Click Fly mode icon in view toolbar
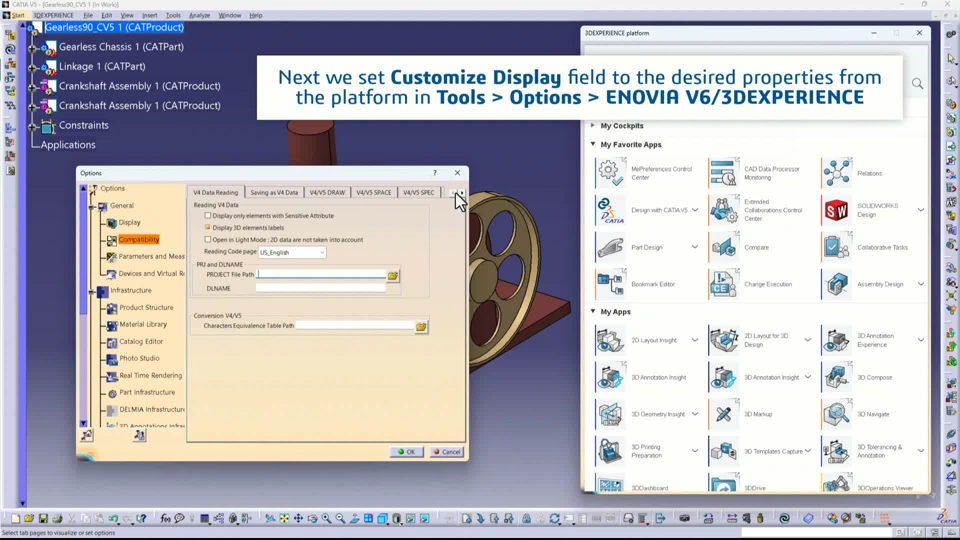960x540 pixels. [270, 519]
